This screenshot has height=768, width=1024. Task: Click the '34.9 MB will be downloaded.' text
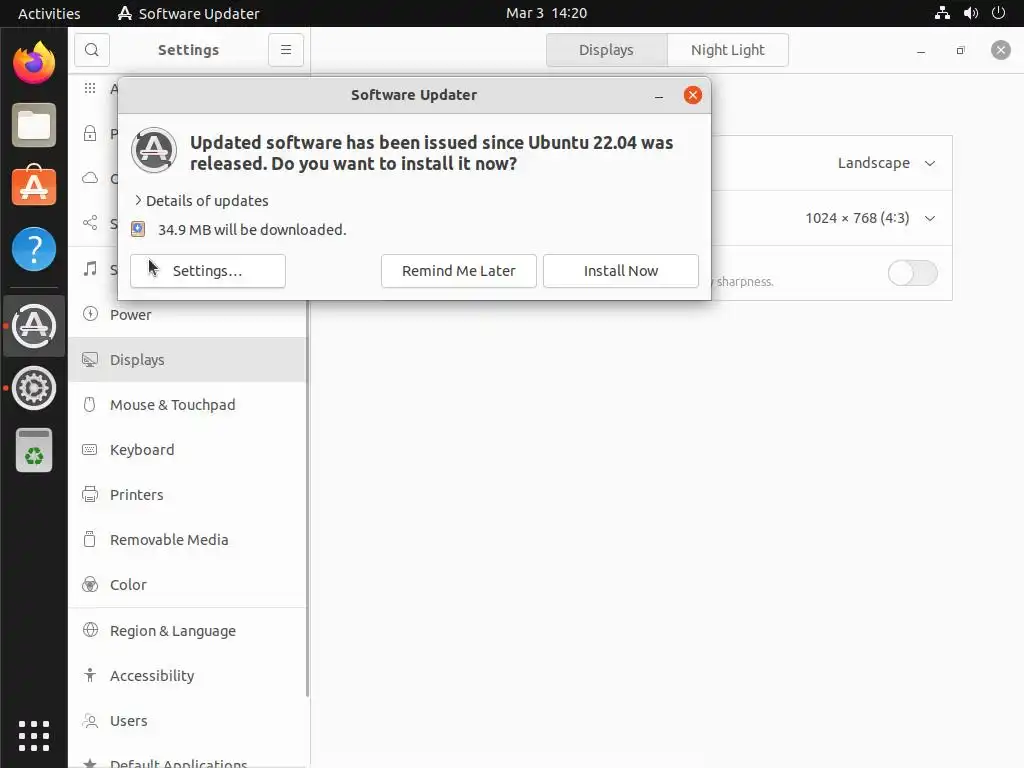click(x=252, y=230)
